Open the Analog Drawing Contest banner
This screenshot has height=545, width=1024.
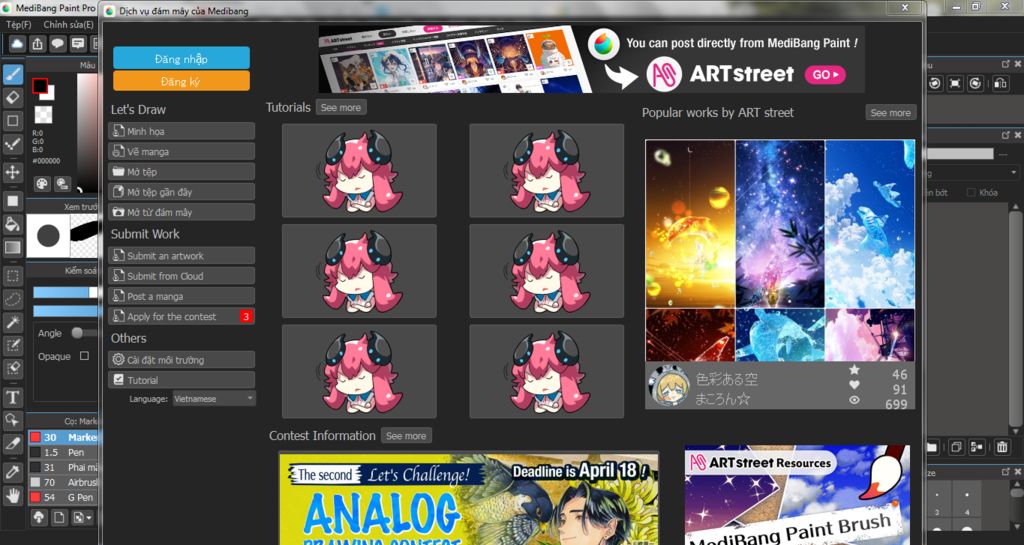click(468, 499)
